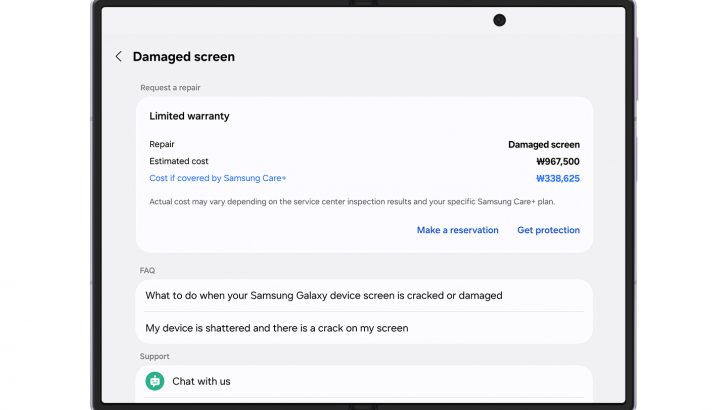Click the 'FAQ' section label
This screenshot has width=728, height=410.
[x=147, y=270]
